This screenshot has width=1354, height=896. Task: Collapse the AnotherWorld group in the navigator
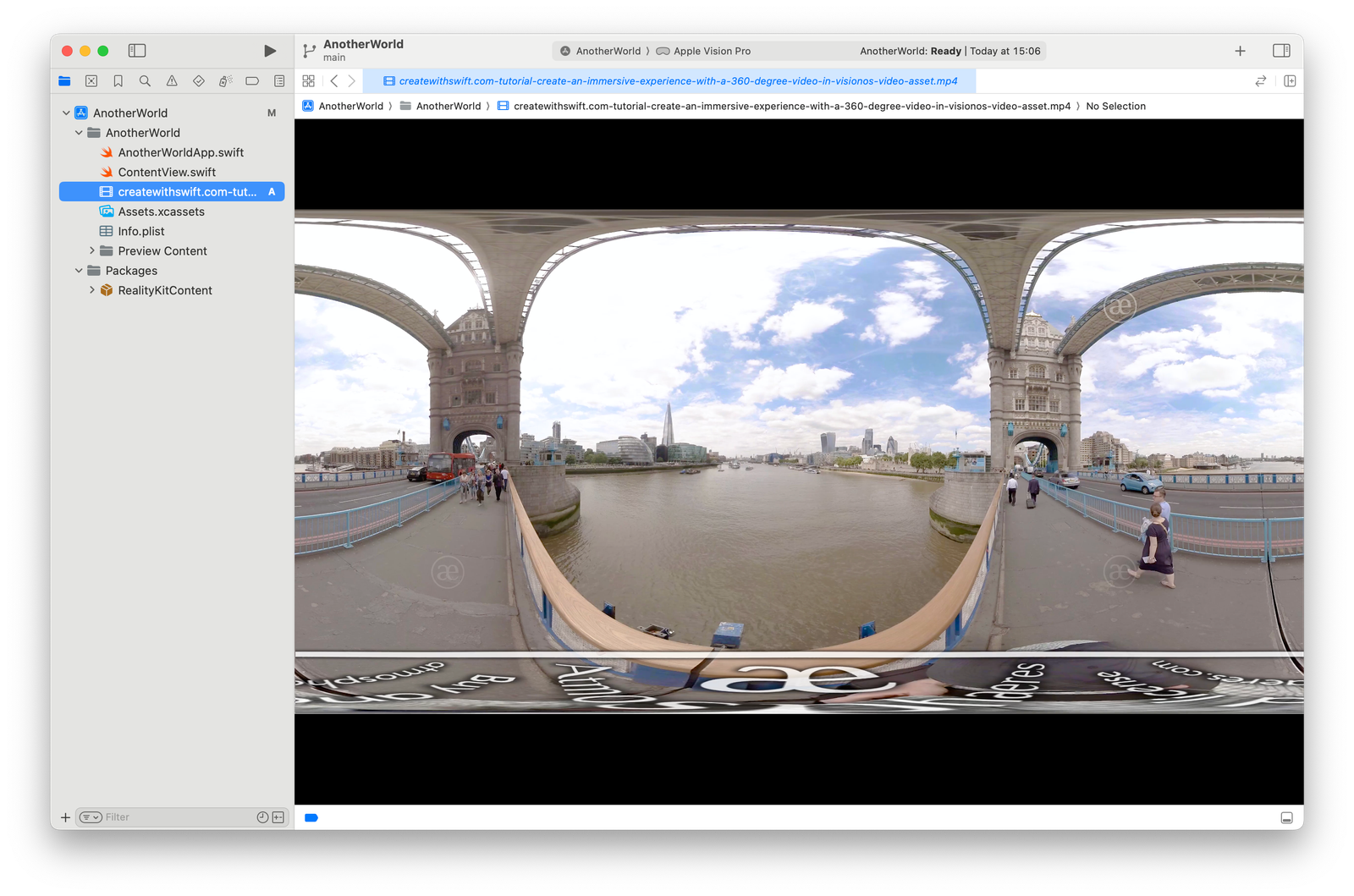point(79,132)
